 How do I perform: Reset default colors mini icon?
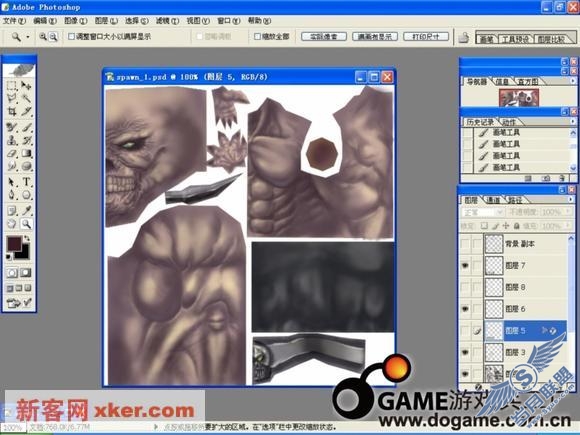pyautogui.click(x=9, y=257)
